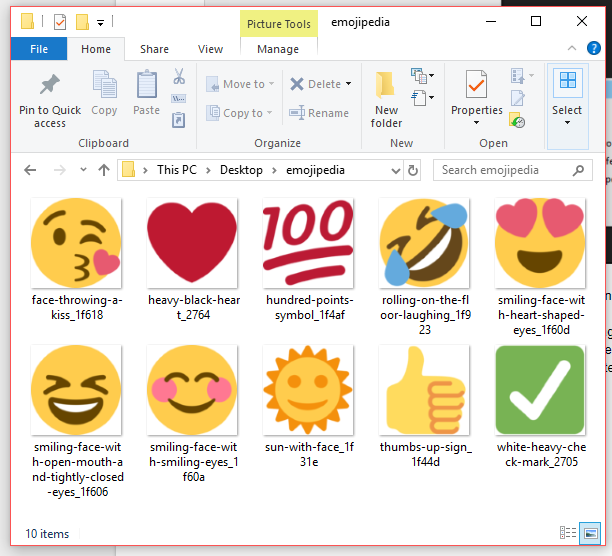Image resolution: width=612 pixels, height=556 pixels.
Task: Click the Rename button
Action: tap(319, 113)
